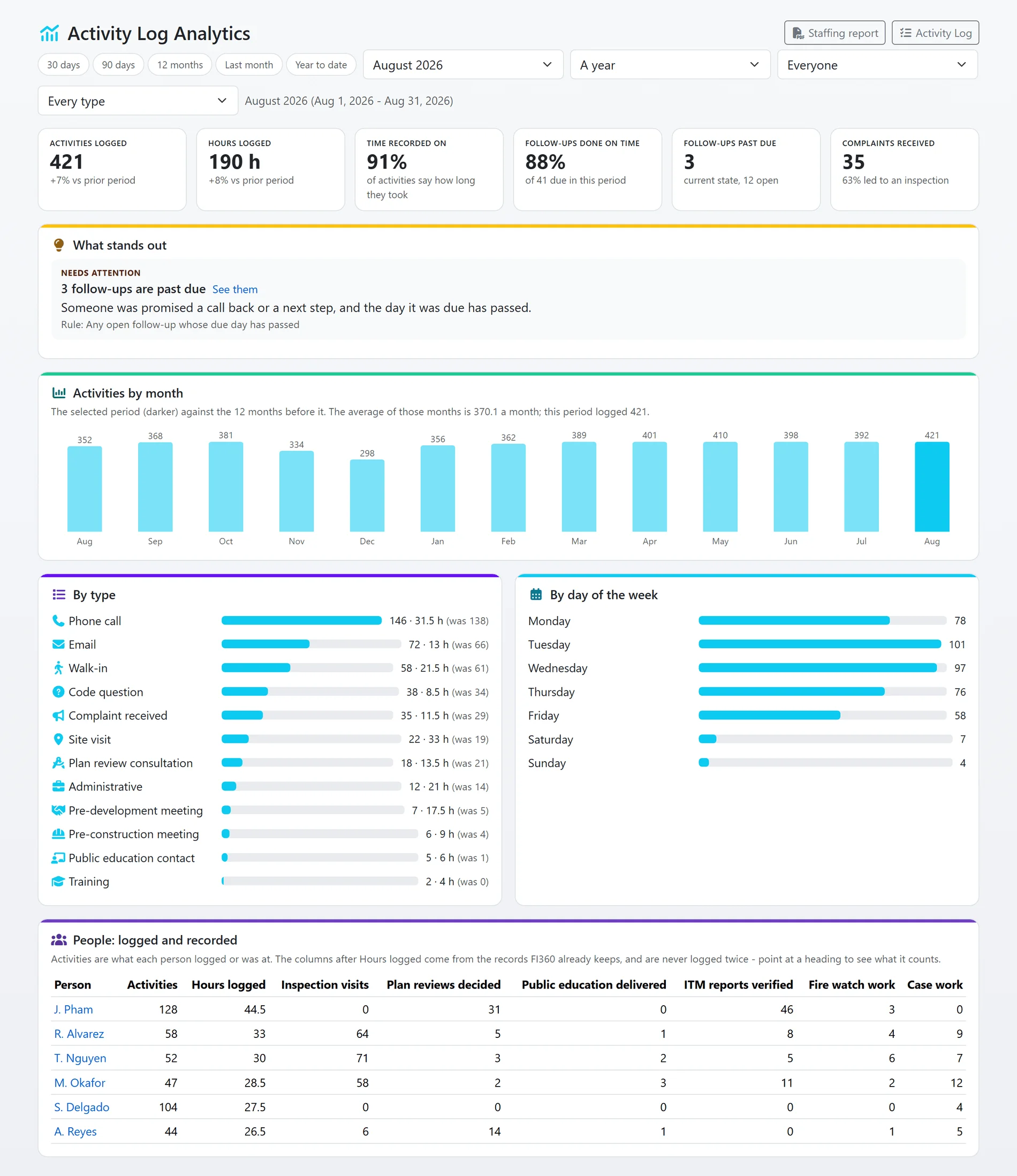
Task: Click the Friday progress bar
Action: (822, 715)
